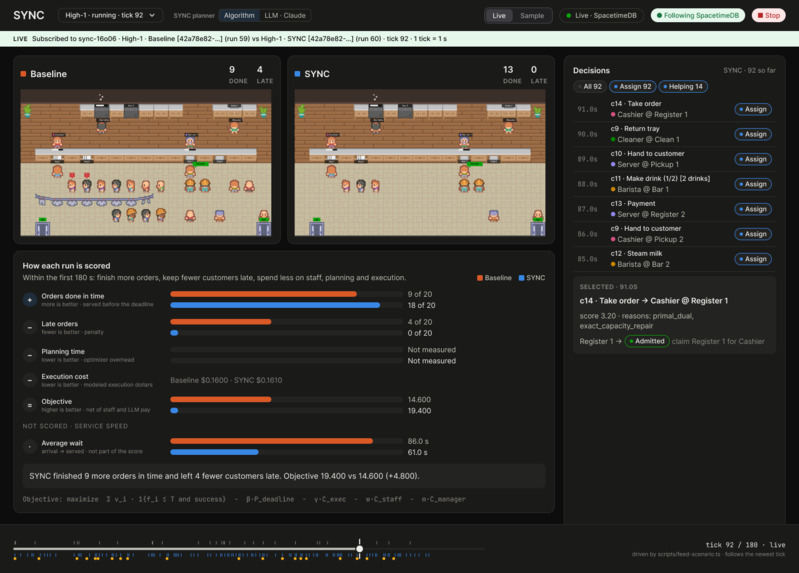Viewport: 799px width, 573px height.
Task: Click the SYNC simulation view
Action: pos(420,163)
